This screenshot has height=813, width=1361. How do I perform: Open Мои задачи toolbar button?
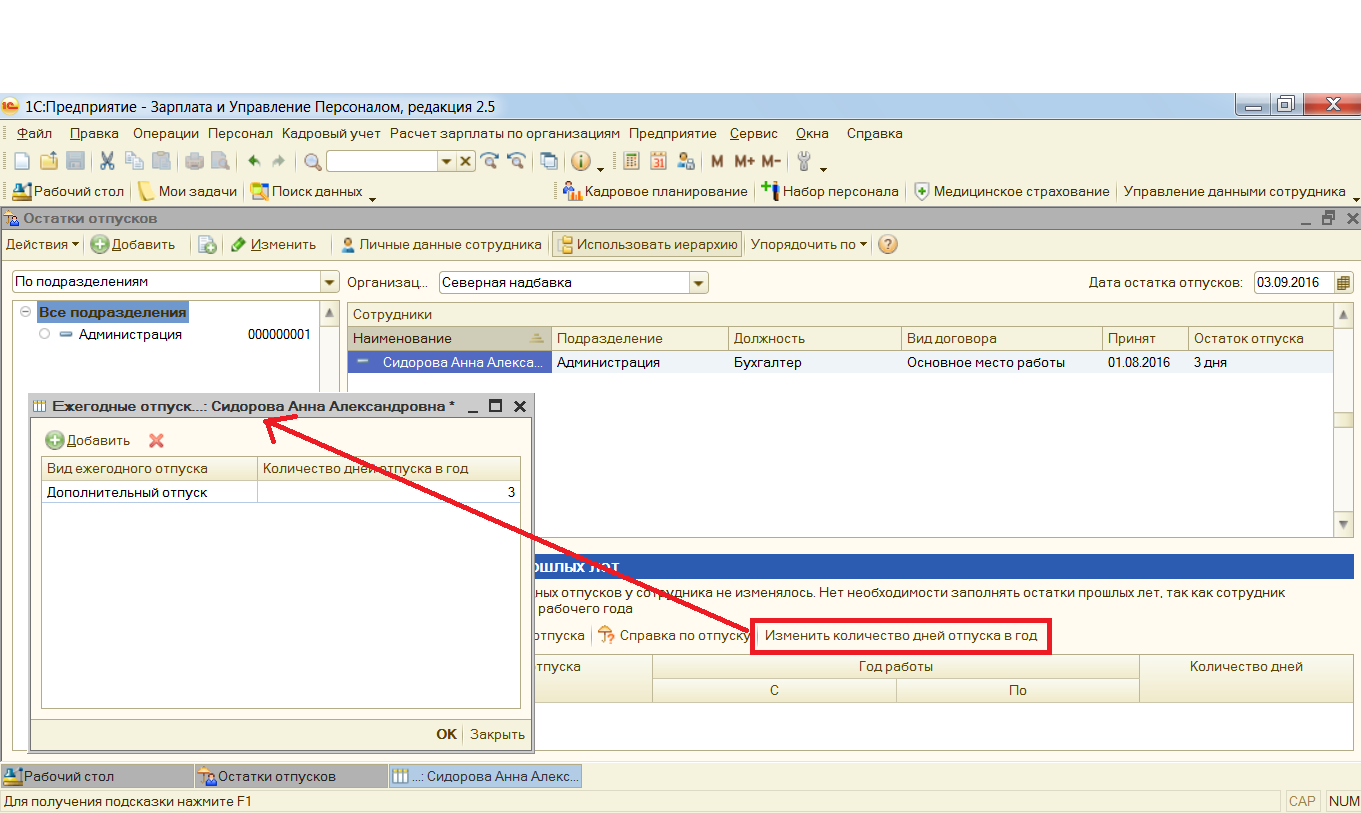point(188,191)
